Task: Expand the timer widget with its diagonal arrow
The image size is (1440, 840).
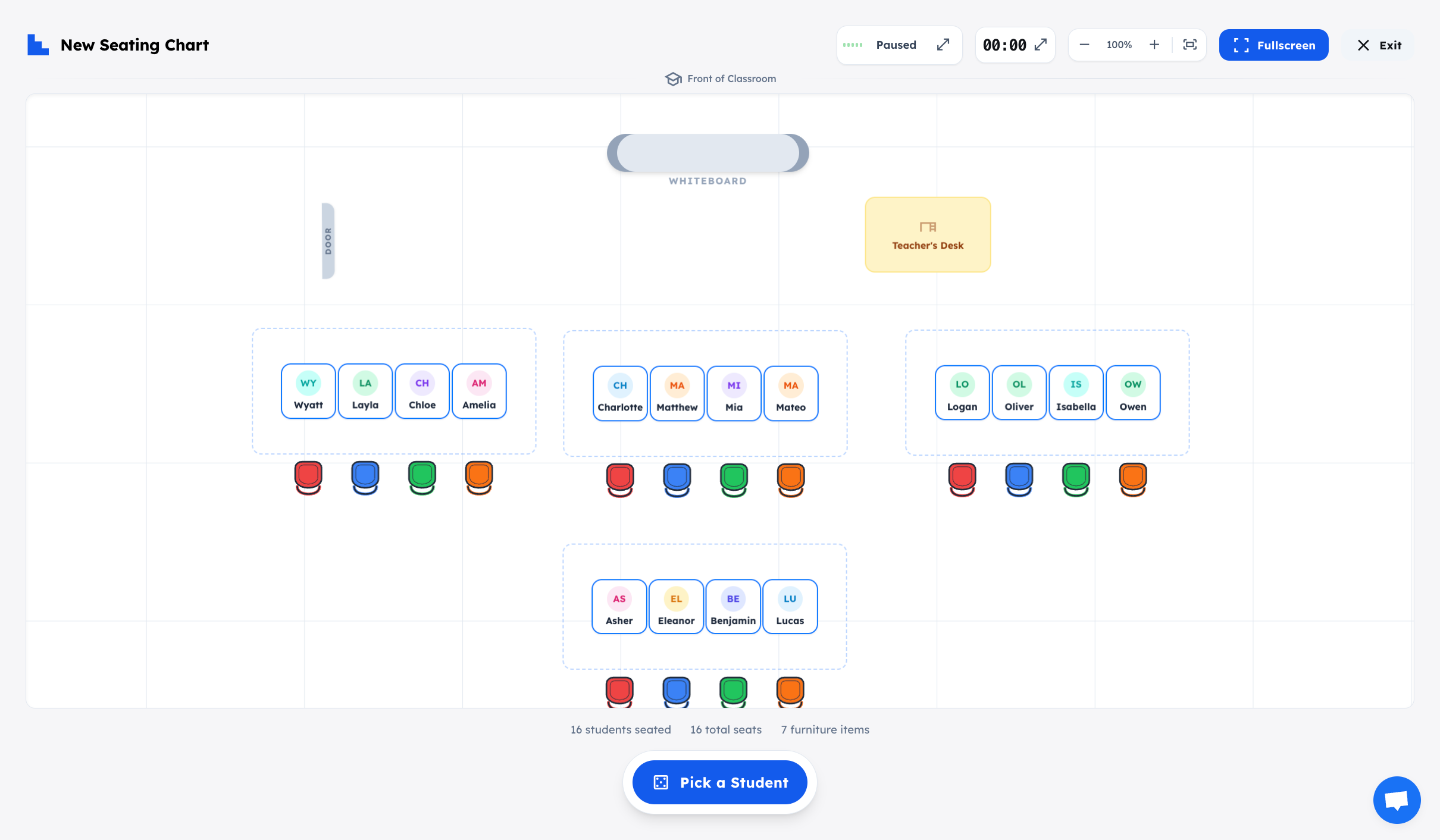Action: (1040, 45)
